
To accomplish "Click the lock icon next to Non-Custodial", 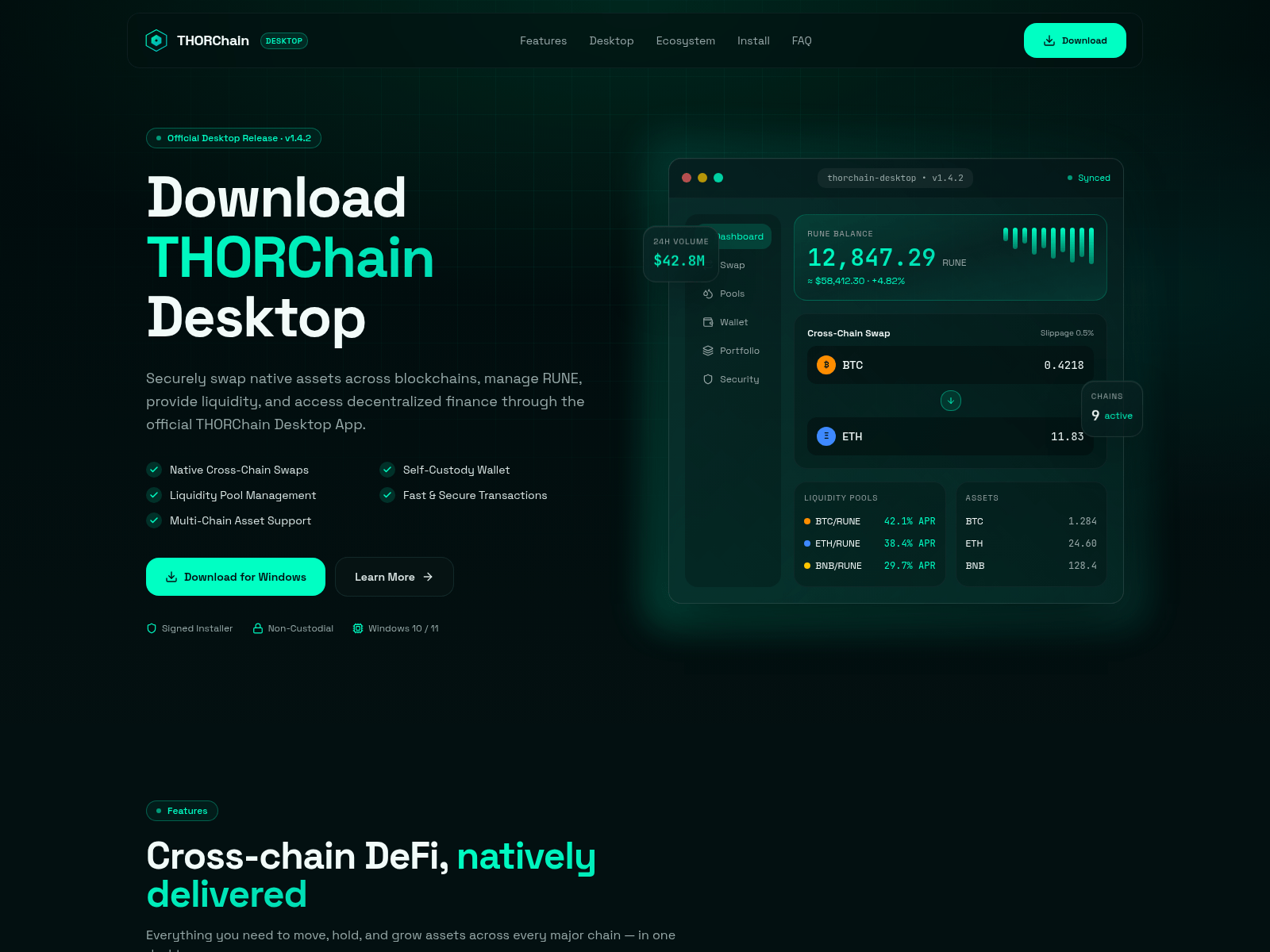I will point(258,628).
